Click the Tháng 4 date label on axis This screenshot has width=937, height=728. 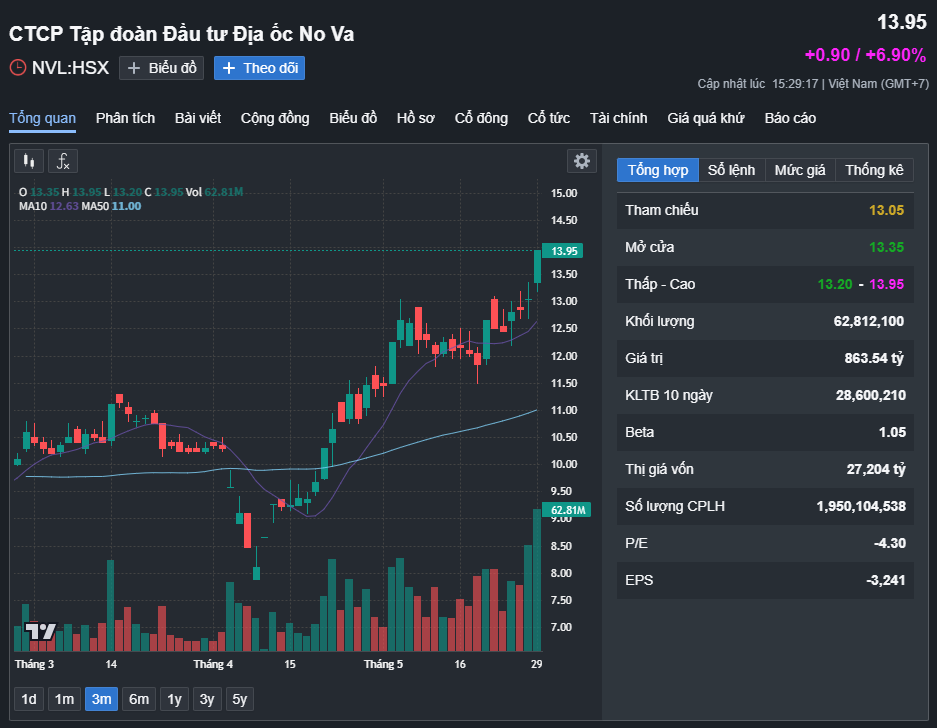(x=213, y=664)
